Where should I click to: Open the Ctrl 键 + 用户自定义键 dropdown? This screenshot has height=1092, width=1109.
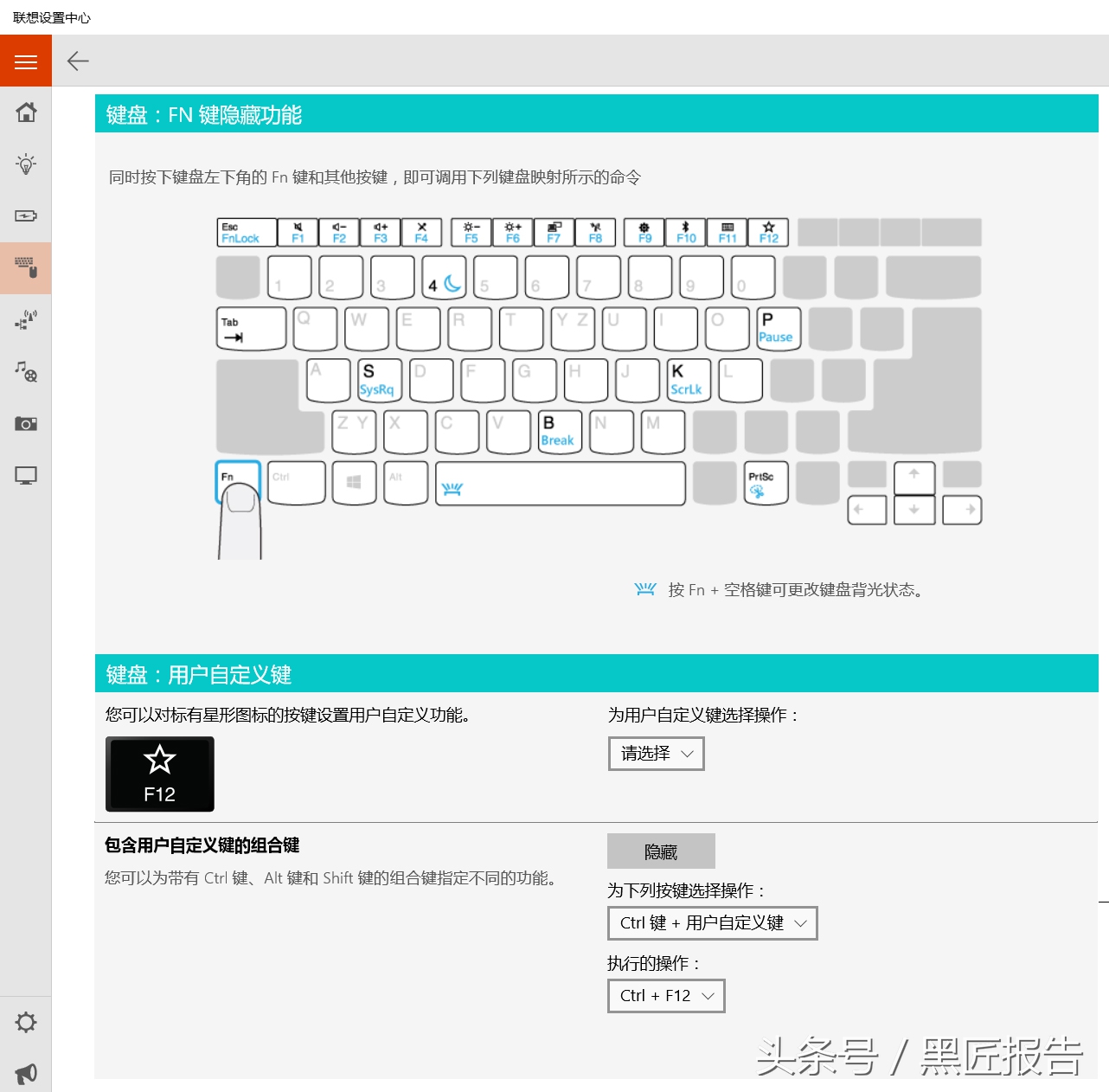(x=712, y=922)
